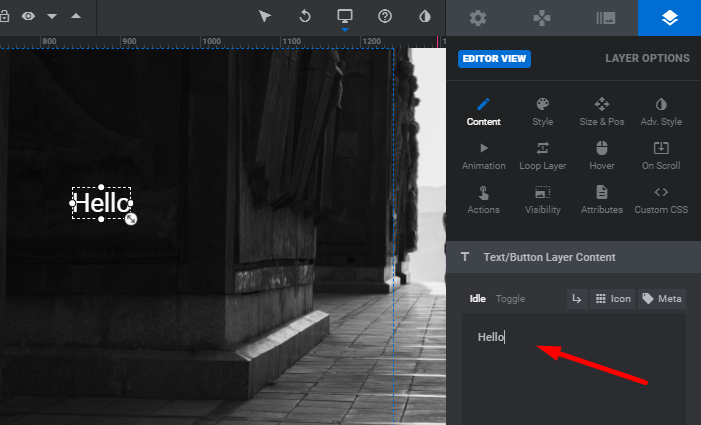The width and height of the screenshot is (701, 425).
Task: Open Loop Layer settings
Action: pos(543,155)
